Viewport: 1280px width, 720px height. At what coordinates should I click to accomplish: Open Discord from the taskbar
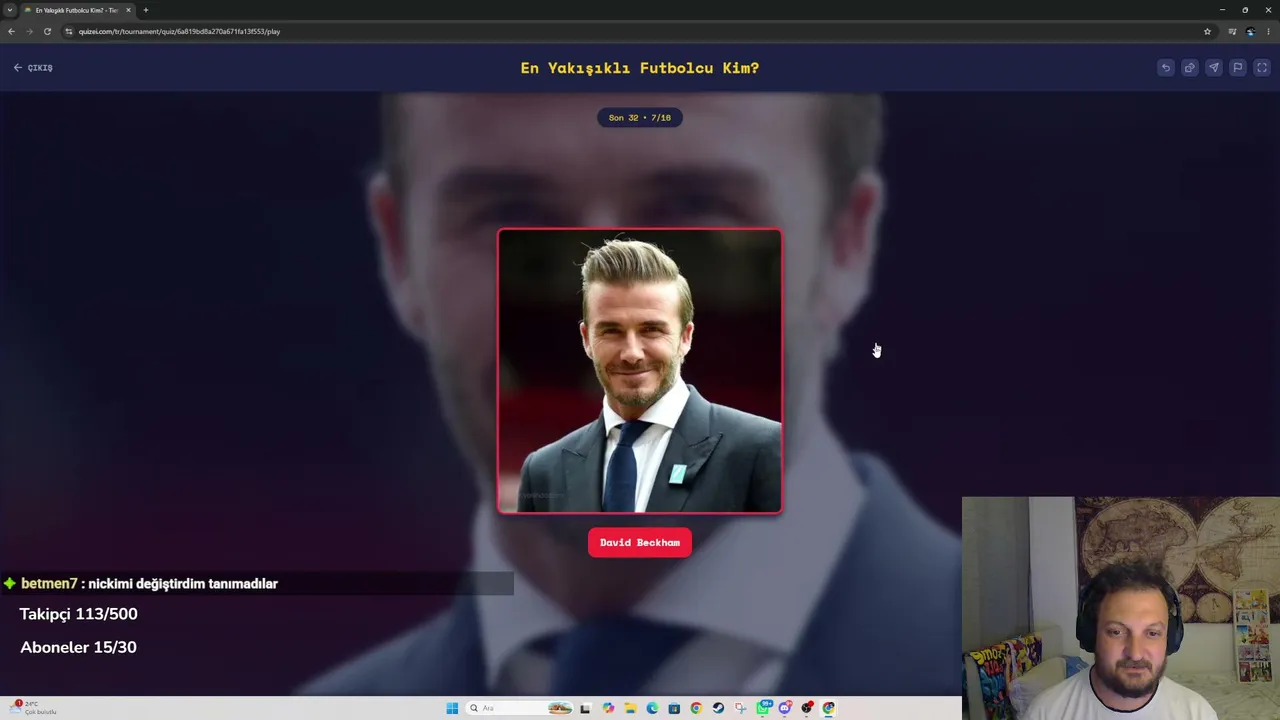pyautogui.click(x=785, y=708)
